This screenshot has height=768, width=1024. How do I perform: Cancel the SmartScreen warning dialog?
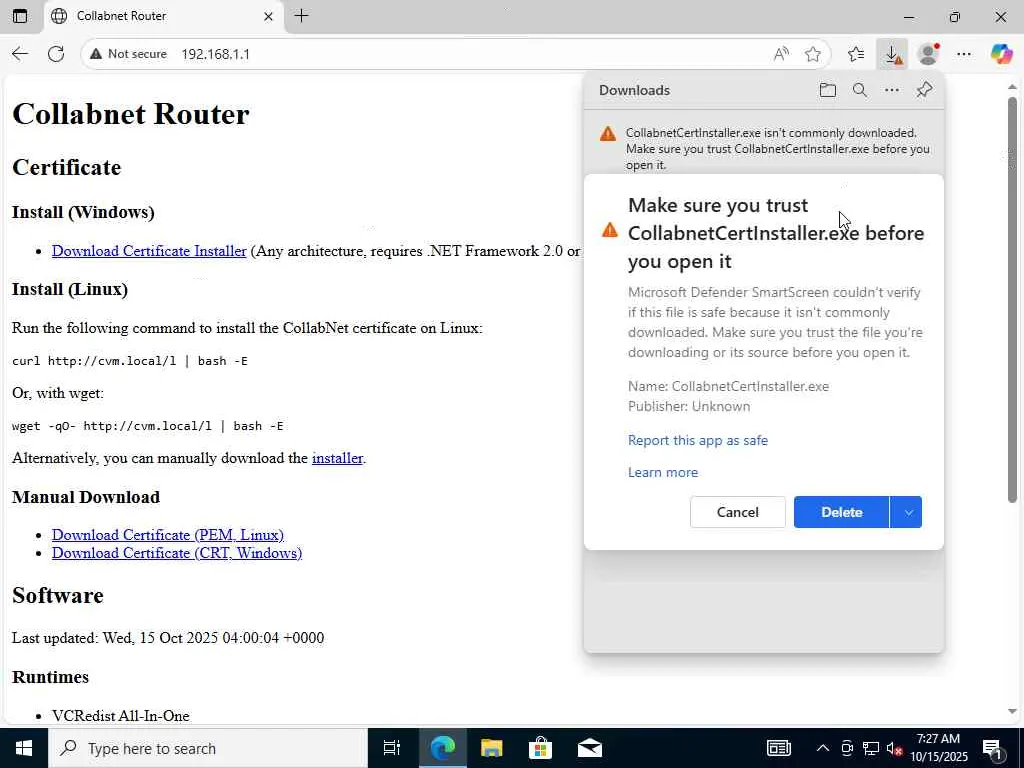pos(737,512)
